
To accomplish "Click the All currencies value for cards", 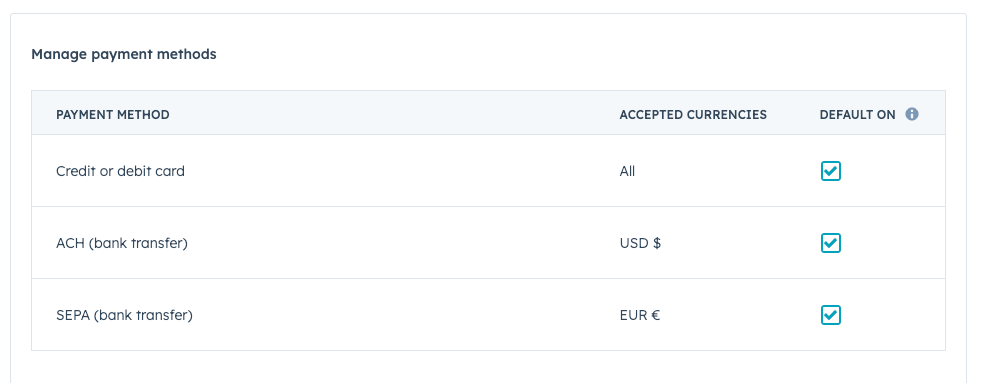I will (627, 171).
